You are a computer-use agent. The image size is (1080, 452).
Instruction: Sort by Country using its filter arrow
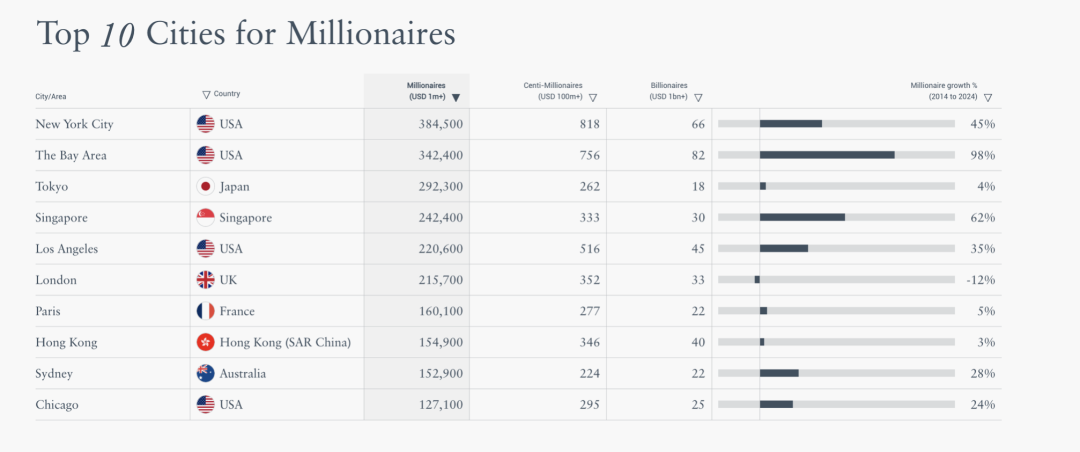click(x=206, y=94)
